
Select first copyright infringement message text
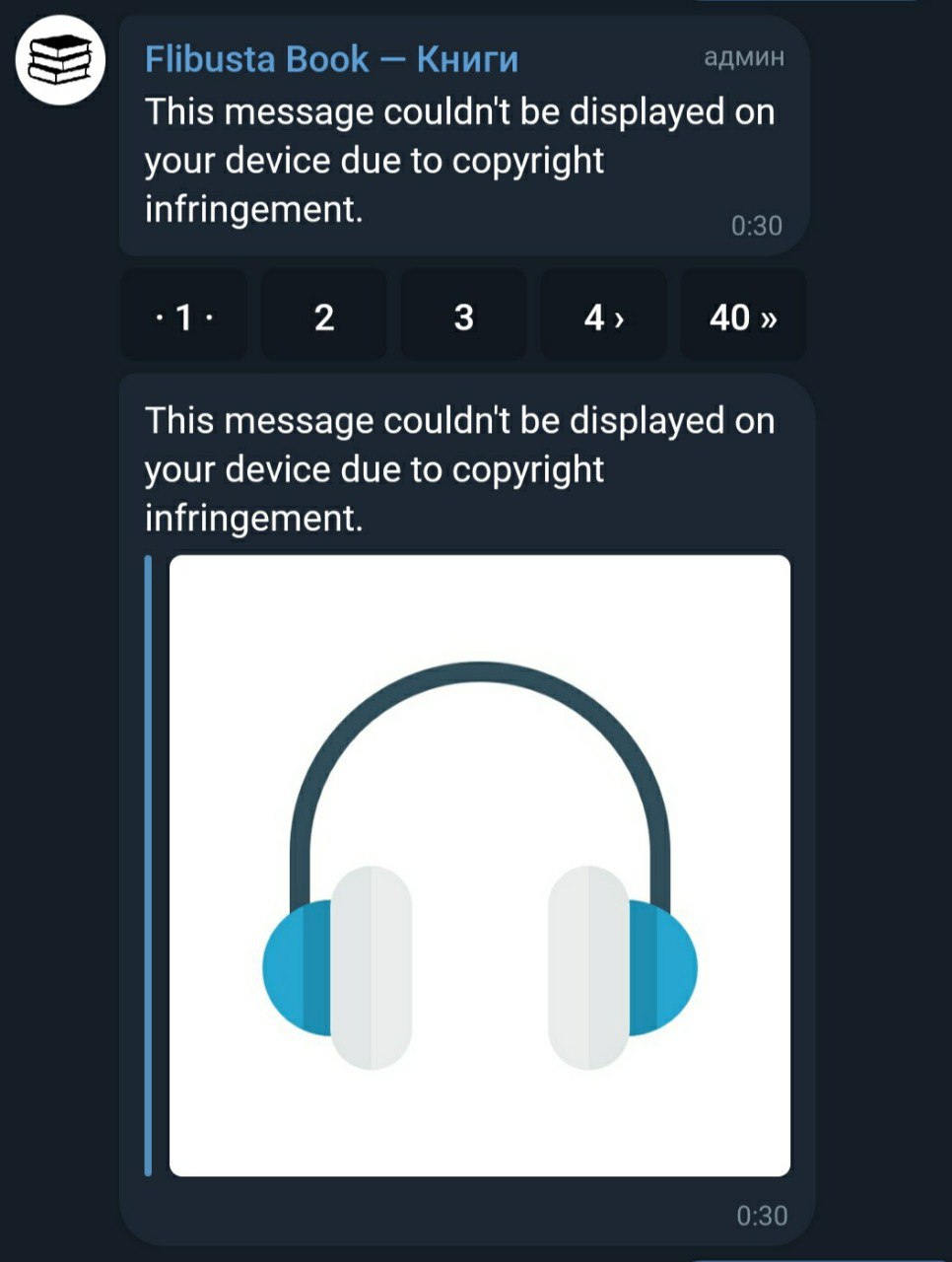459,161
